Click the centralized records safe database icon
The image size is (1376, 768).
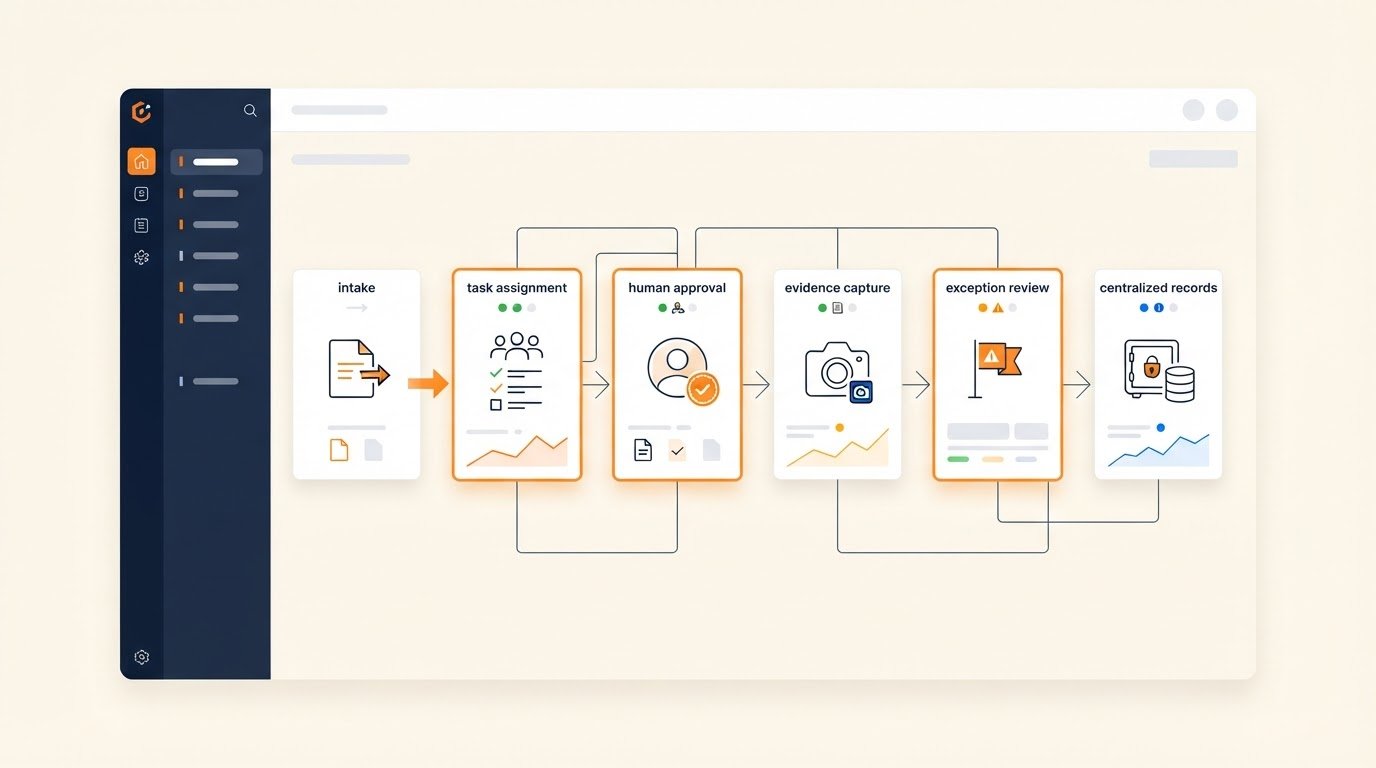click(1159, 370)
